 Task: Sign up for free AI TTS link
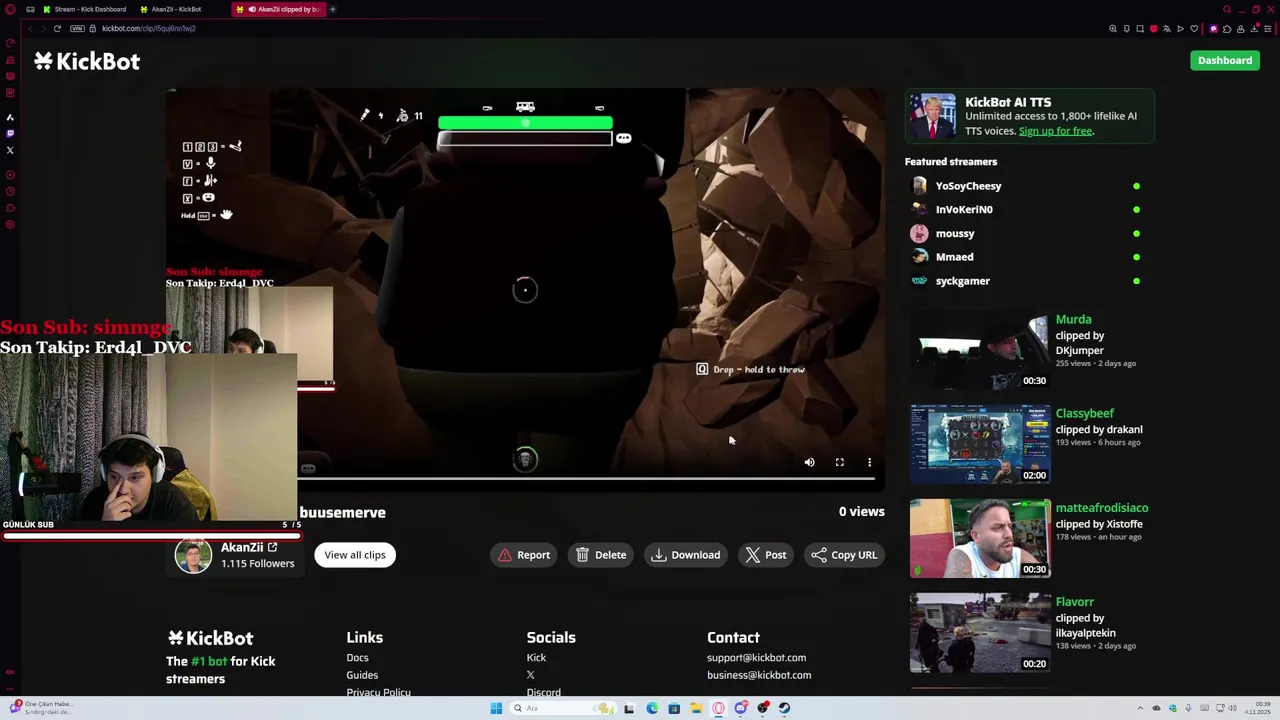pyautogui.click(x=1055, y=131)
